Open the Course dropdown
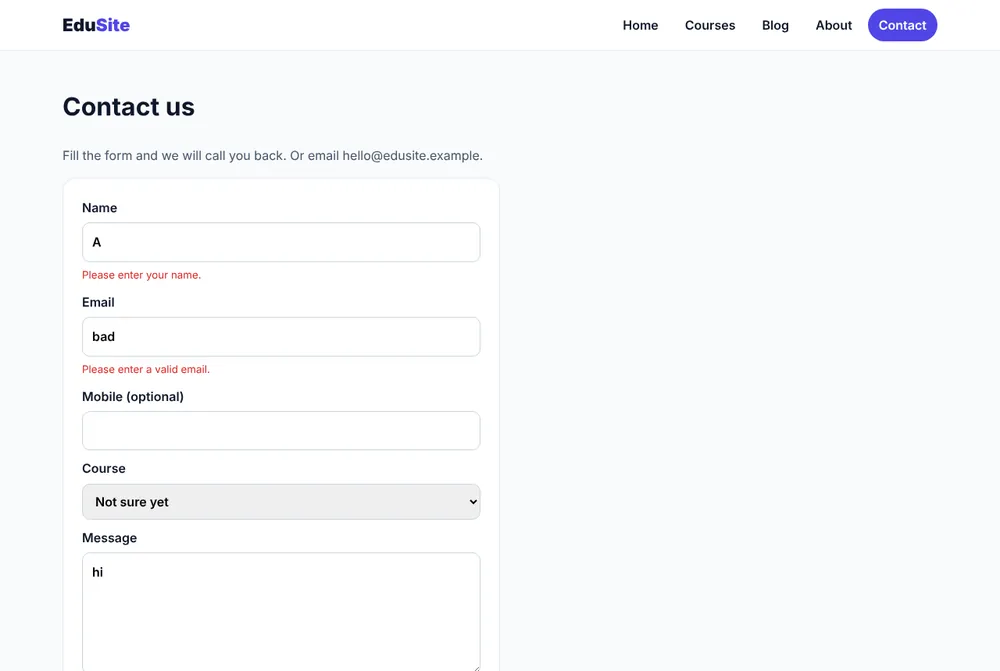 pyautogui.click(x=281, y=502)
